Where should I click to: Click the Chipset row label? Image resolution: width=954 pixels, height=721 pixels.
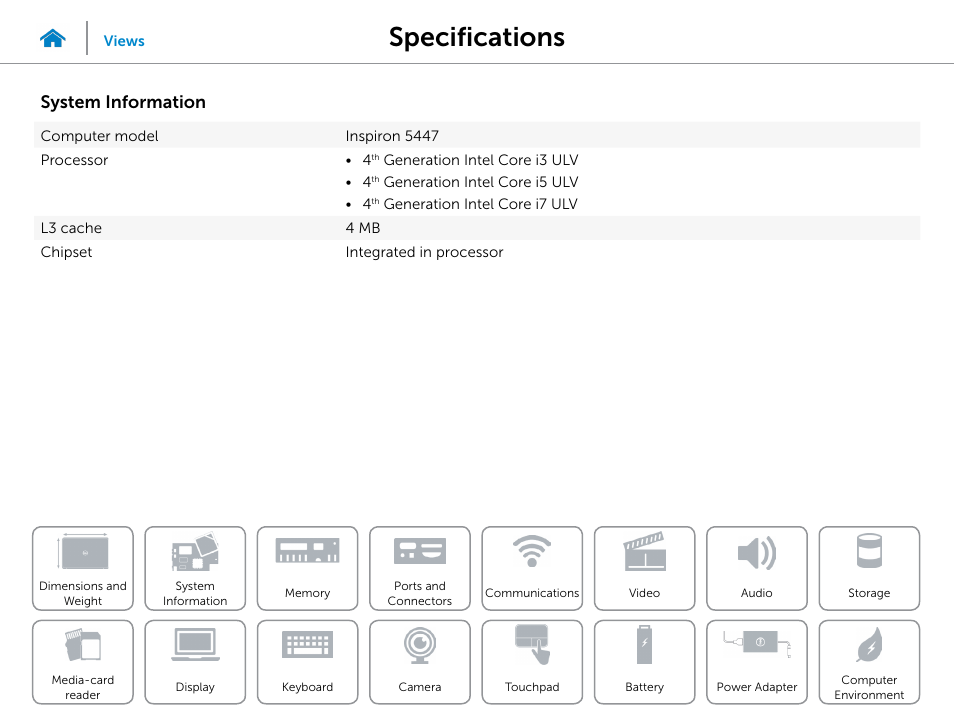66,252
